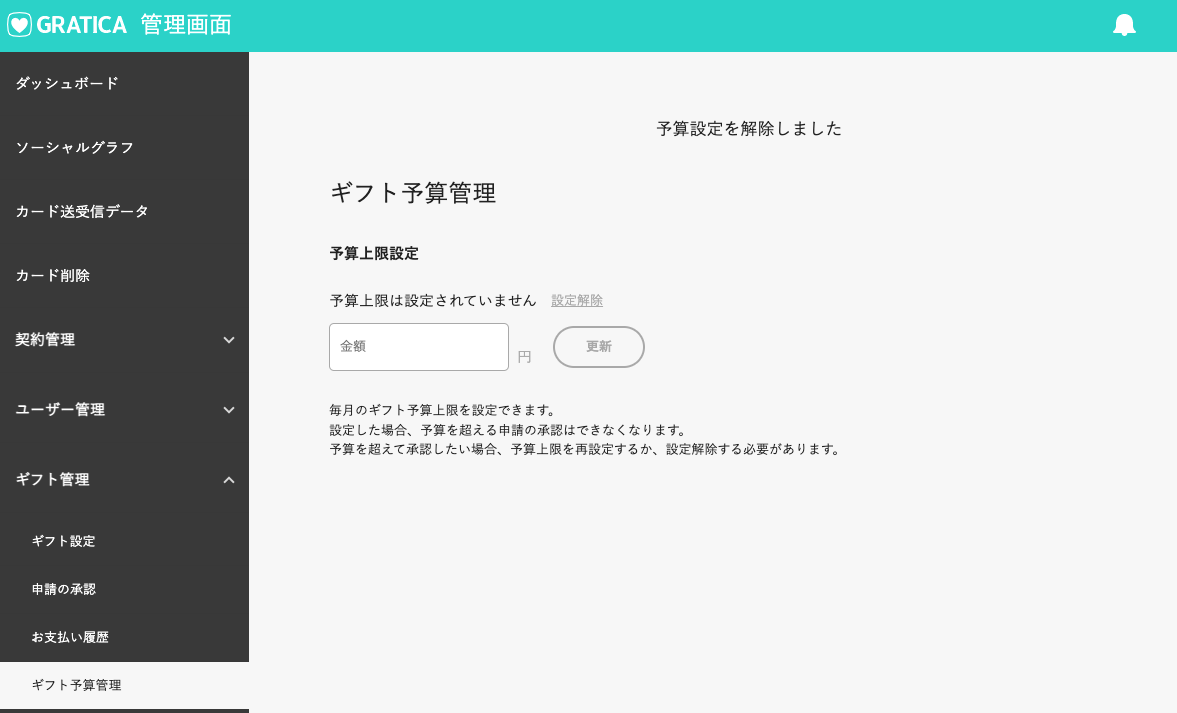This screenshot has width=1177, height=713.
Task: Click the 契約管理 sidebar label
Action: tap(45, 339)
